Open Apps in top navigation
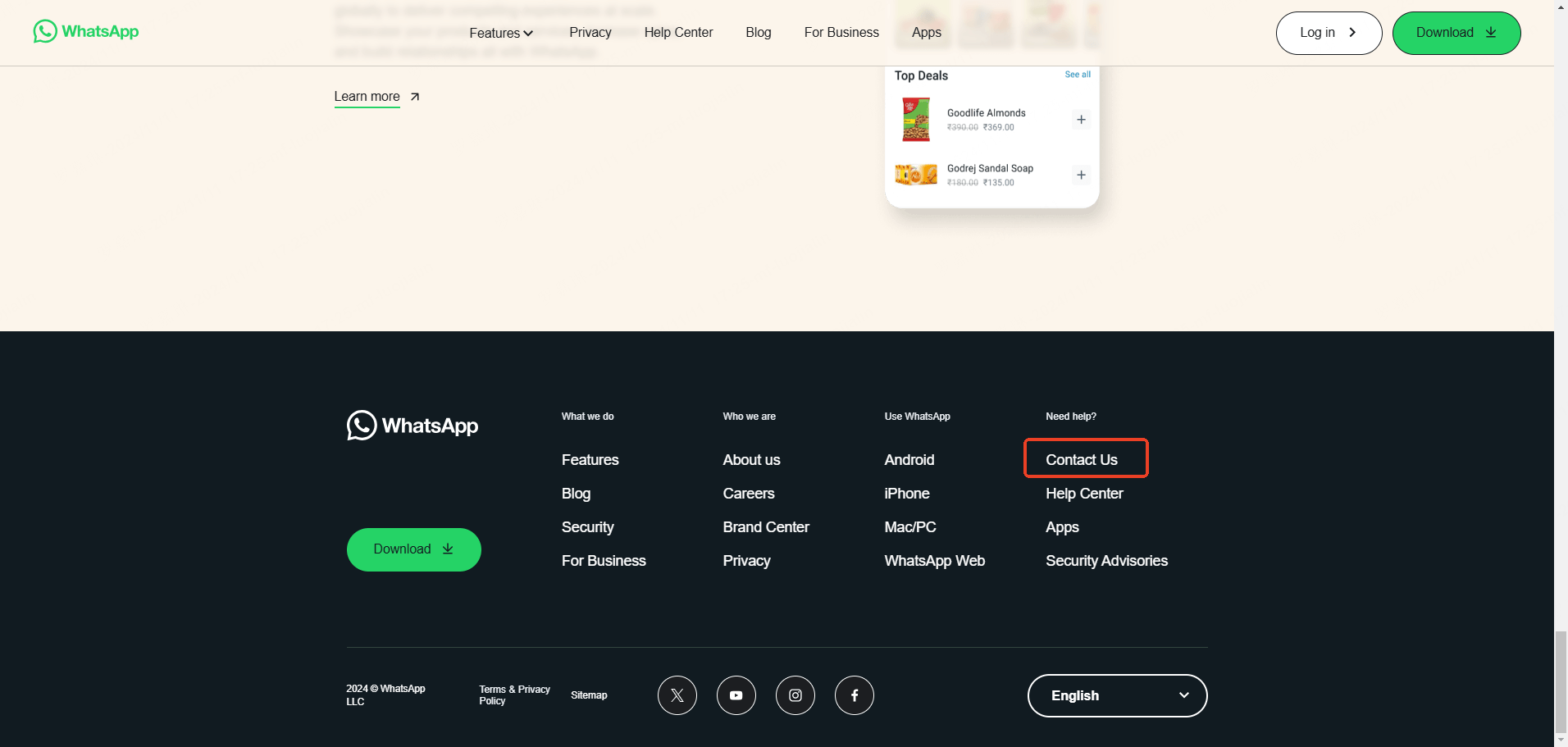Screen dimensions: 1568x747 (x=927, y=32)
